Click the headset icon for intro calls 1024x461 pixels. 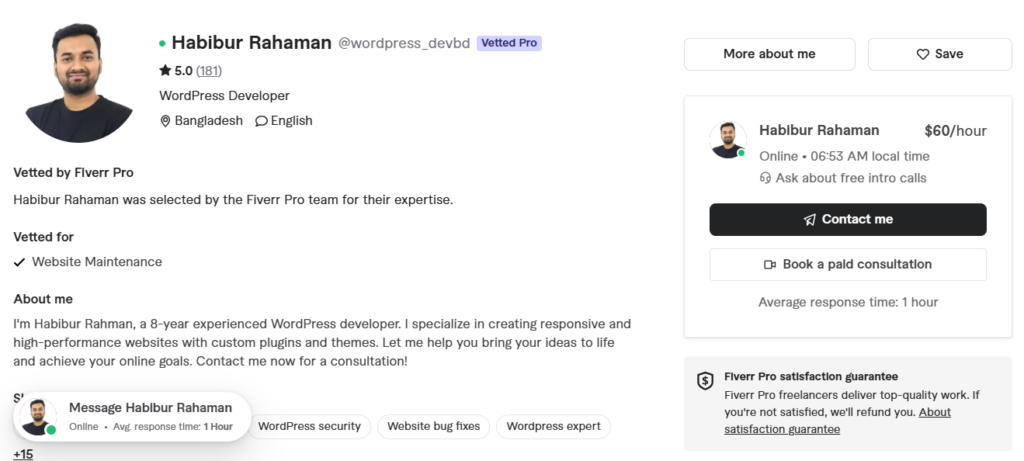pos(765,178)
